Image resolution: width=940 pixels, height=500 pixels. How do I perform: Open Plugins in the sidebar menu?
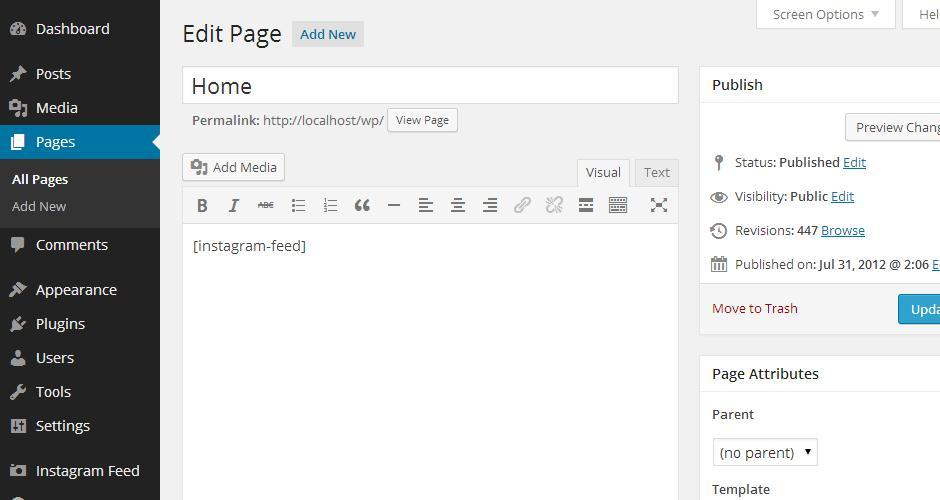click(60, 324)
